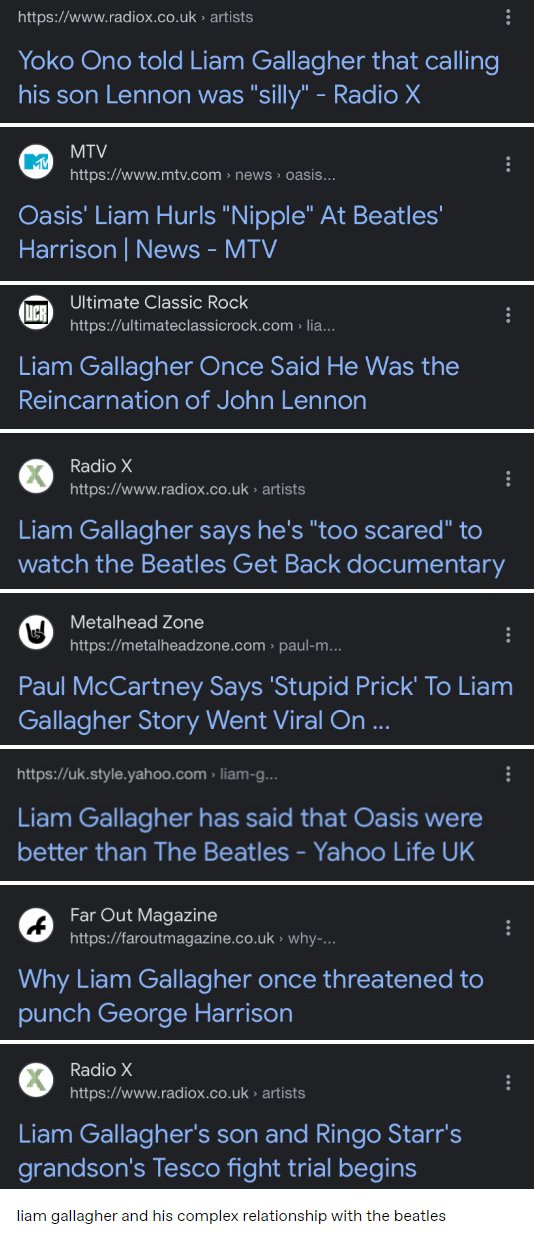Click the Metalhead Zone favicon

(37, 633)
